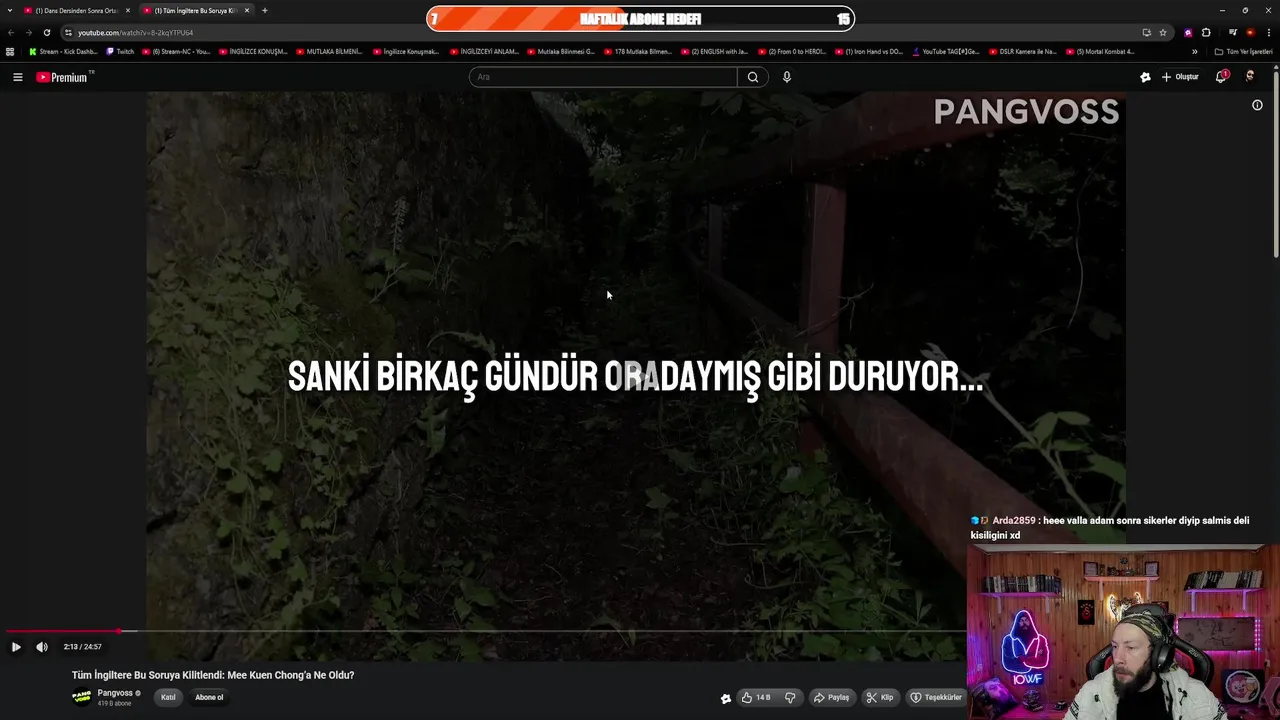The height and width of the screenshot is (720, 1280).
Task: Reload the page with refresh icon
Action: [46, 32]
